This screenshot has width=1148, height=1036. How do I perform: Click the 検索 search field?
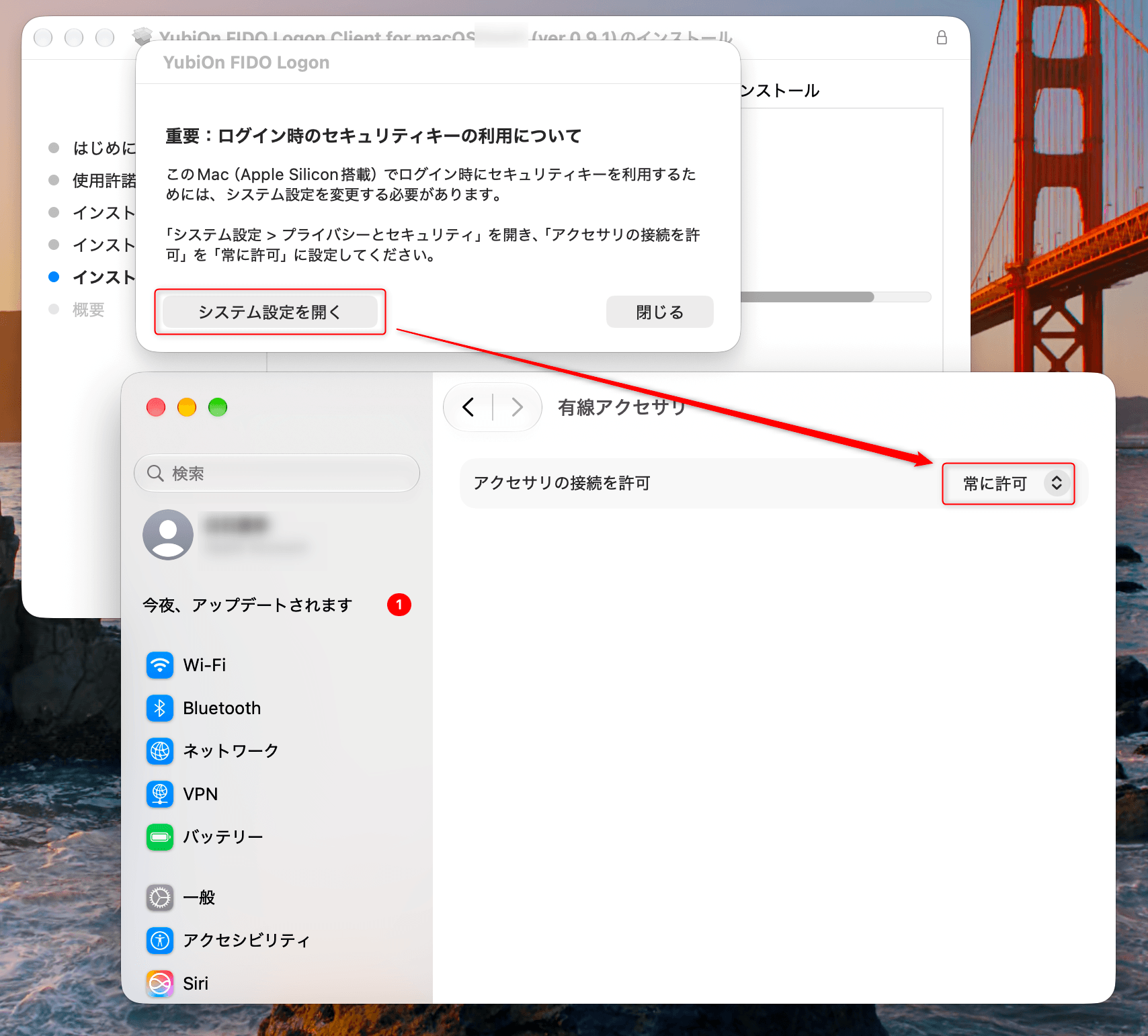coord(277,473)
